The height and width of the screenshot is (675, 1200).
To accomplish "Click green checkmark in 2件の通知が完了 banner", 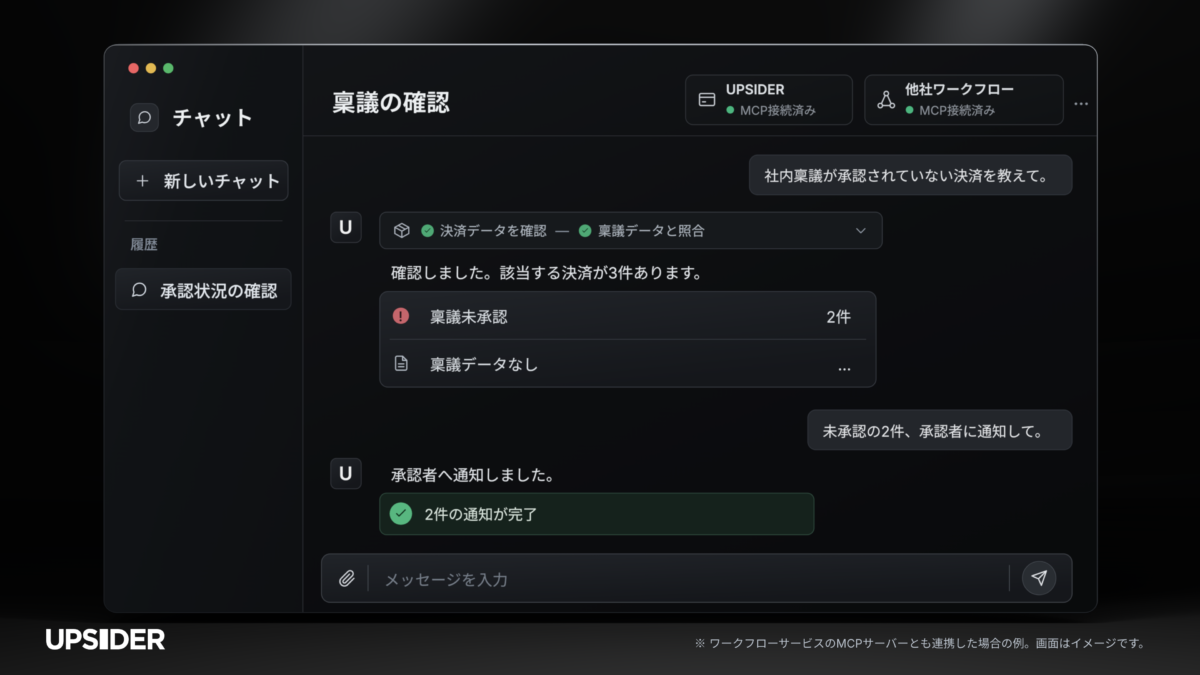I will 401,514.
